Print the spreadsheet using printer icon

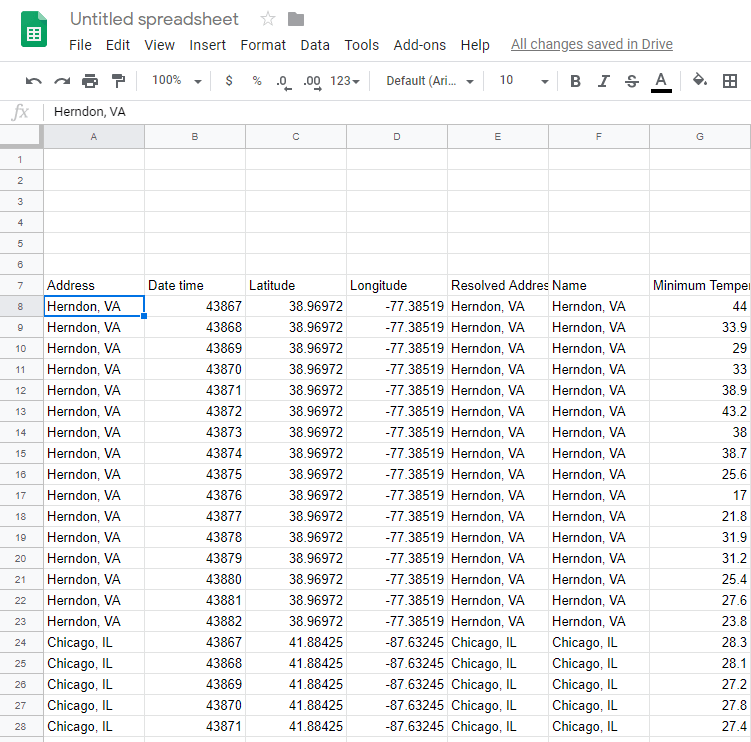tap(90, 81)
